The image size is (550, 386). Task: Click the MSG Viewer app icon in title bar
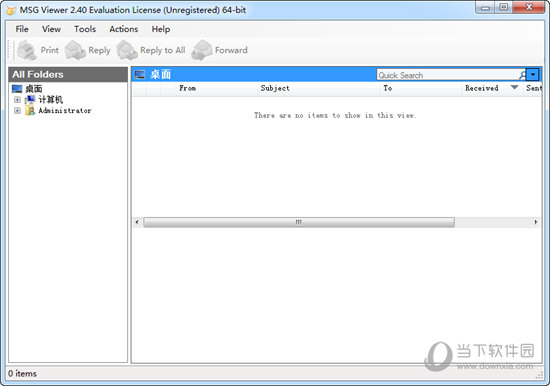pyautogui.click(x=11, y=10)
